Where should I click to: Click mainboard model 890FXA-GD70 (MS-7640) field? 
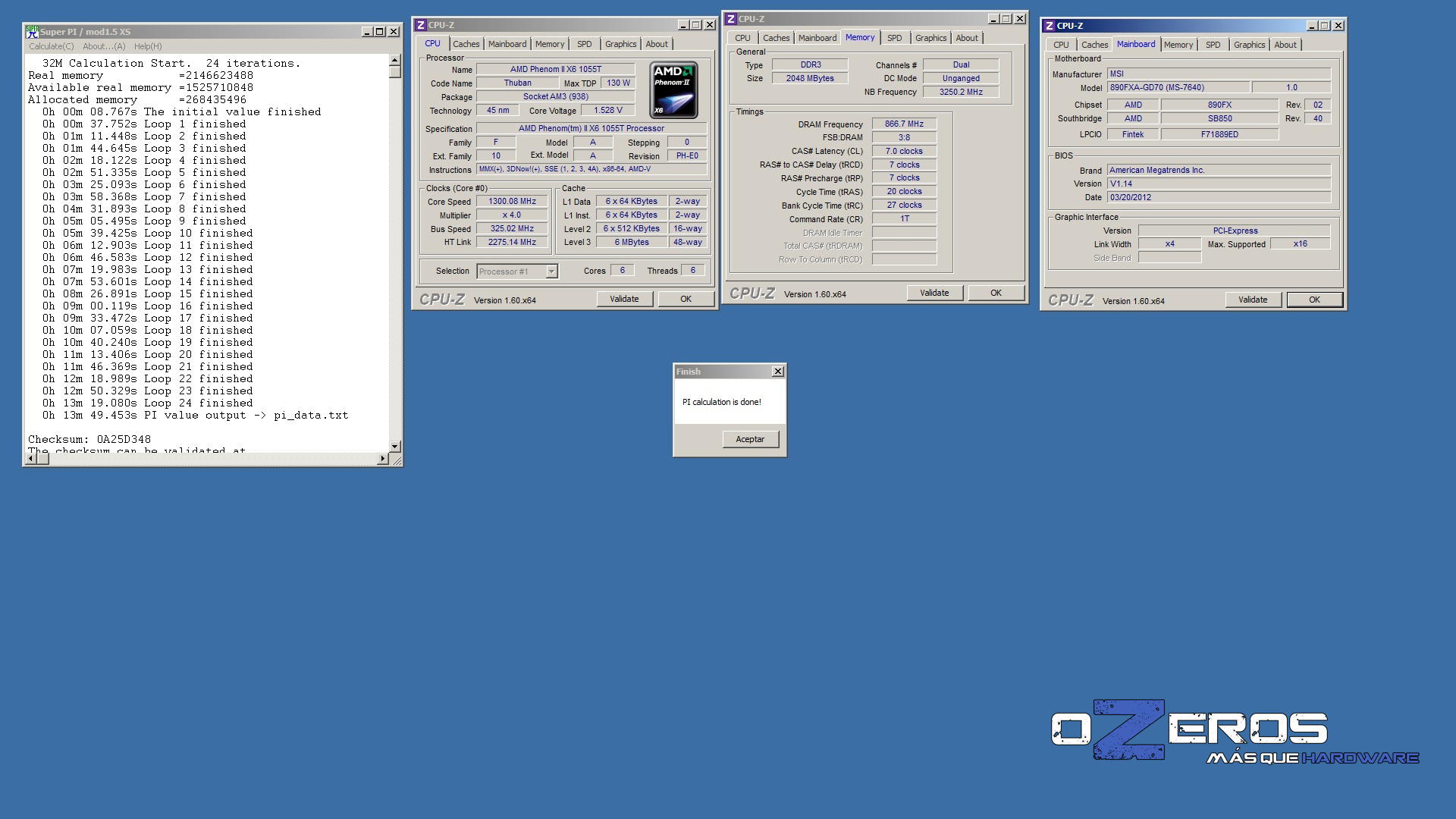point(1178,88)
